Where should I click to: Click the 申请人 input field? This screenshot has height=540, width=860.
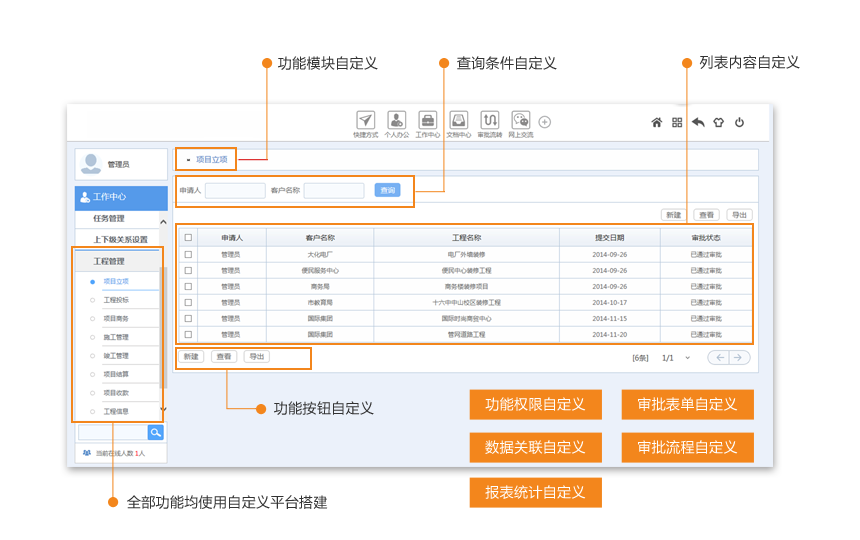[235, 190]
